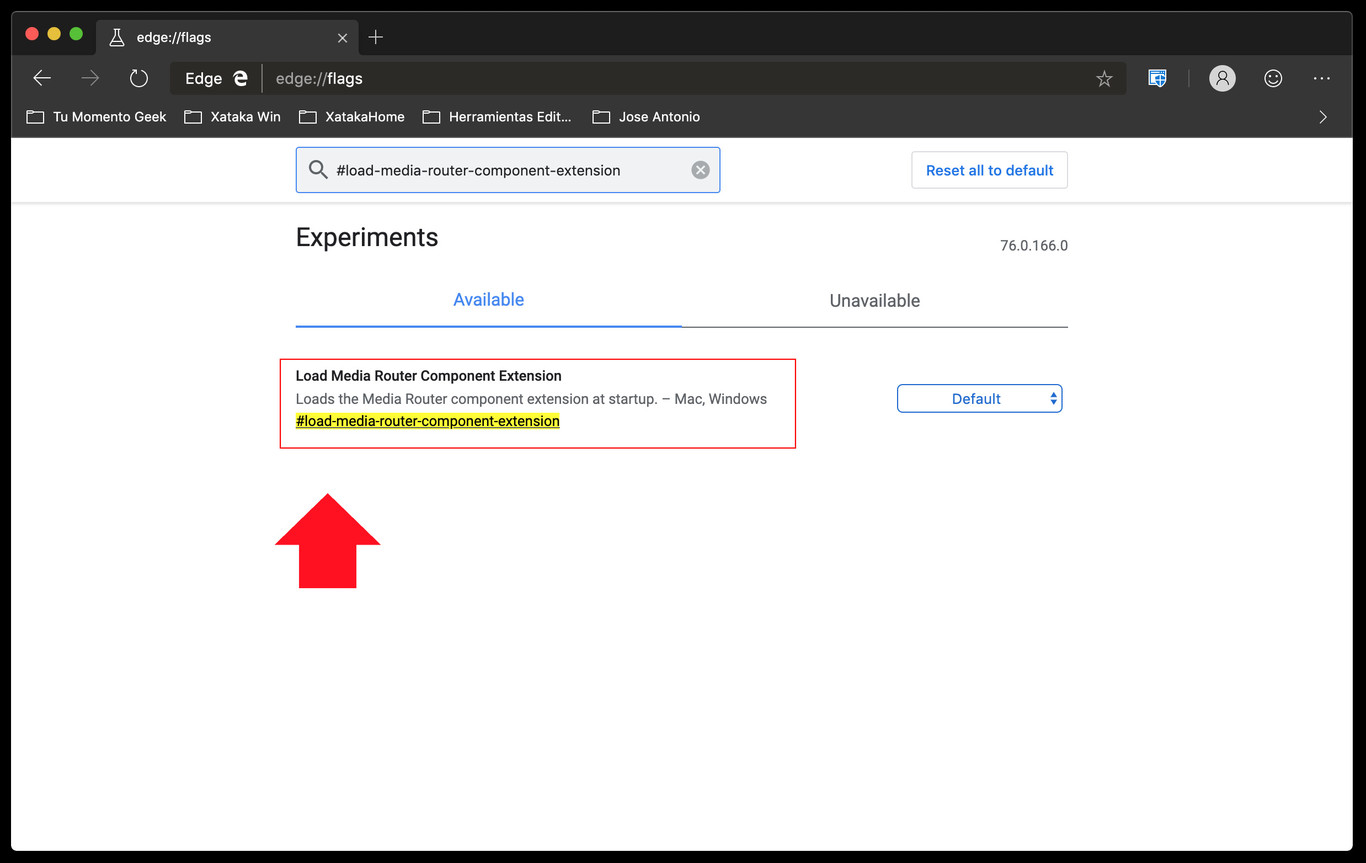The image size is (1366, 863).
Task: Click the back navigation arrow
Action: pyautogui.click(x=42, y=78)
